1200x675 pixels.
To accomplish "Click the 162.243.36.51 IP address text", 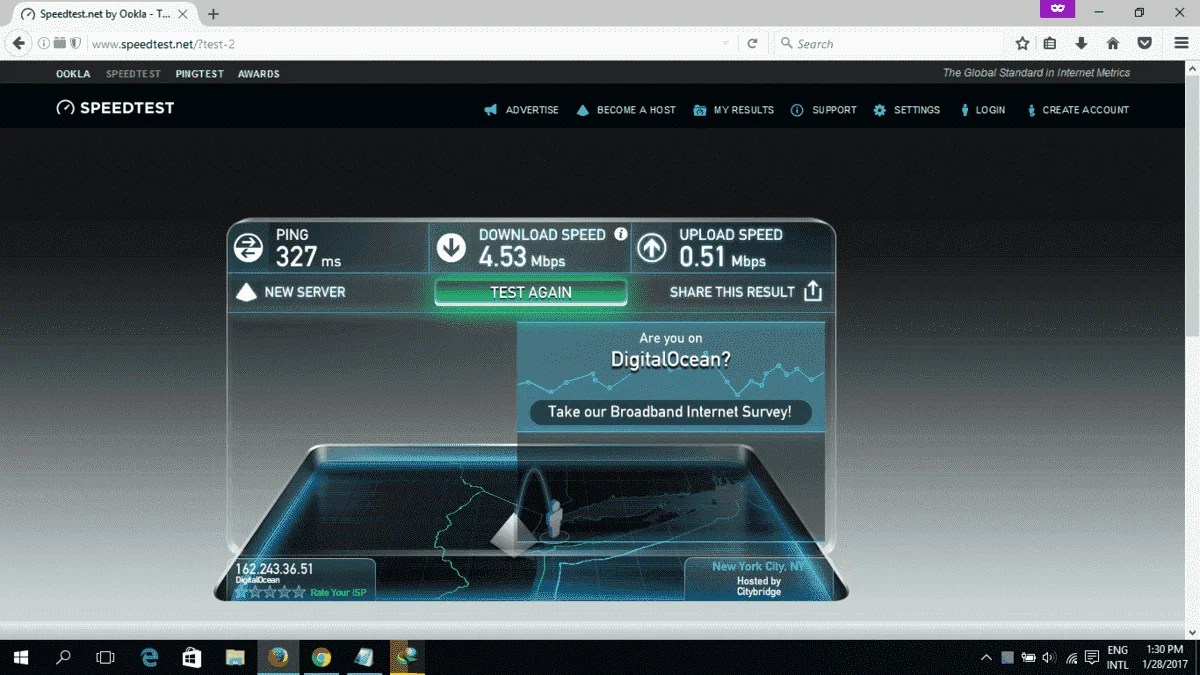I will (274, 569).
